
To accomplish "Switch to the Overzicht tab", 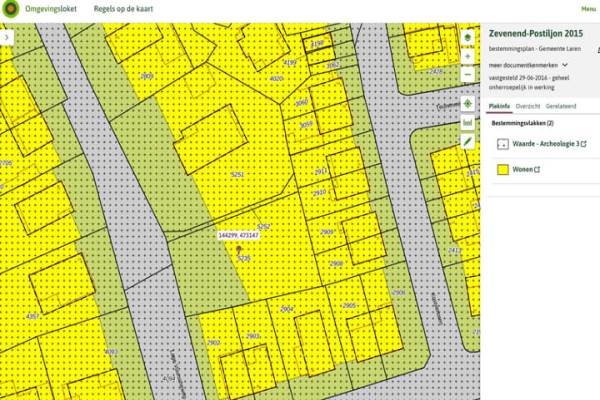I will point(528,104).
